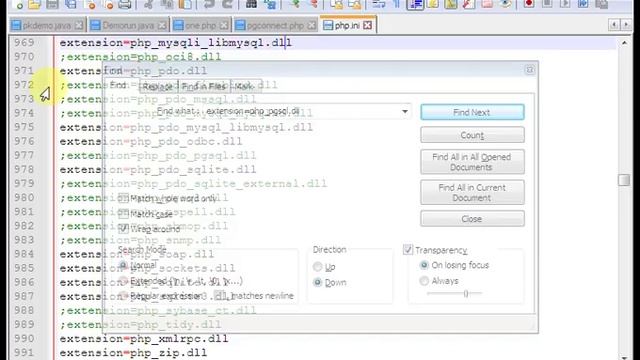Toggle the '. matches newline' checkbox

[220, 296]
